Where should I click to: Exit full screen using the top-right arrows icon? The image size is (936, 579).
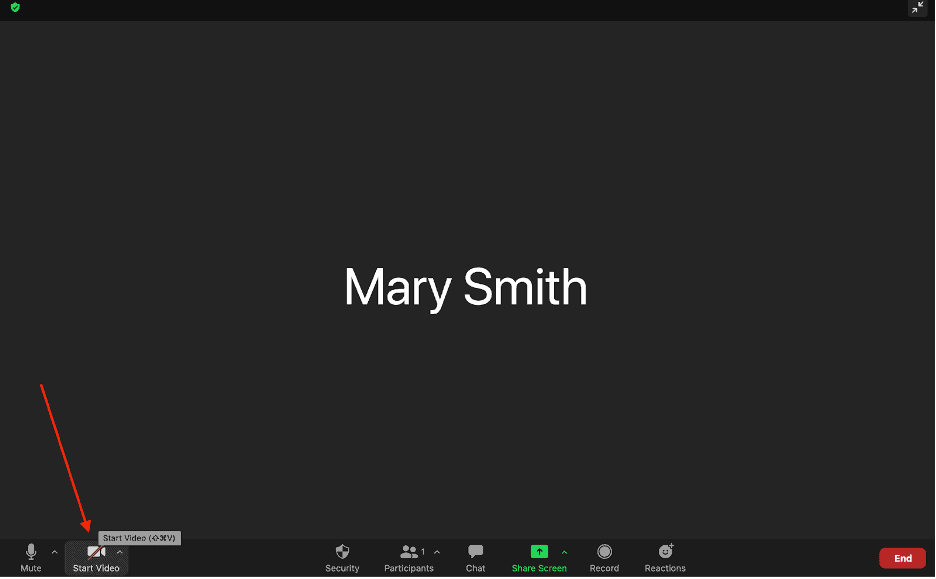(x=917, y=8)
